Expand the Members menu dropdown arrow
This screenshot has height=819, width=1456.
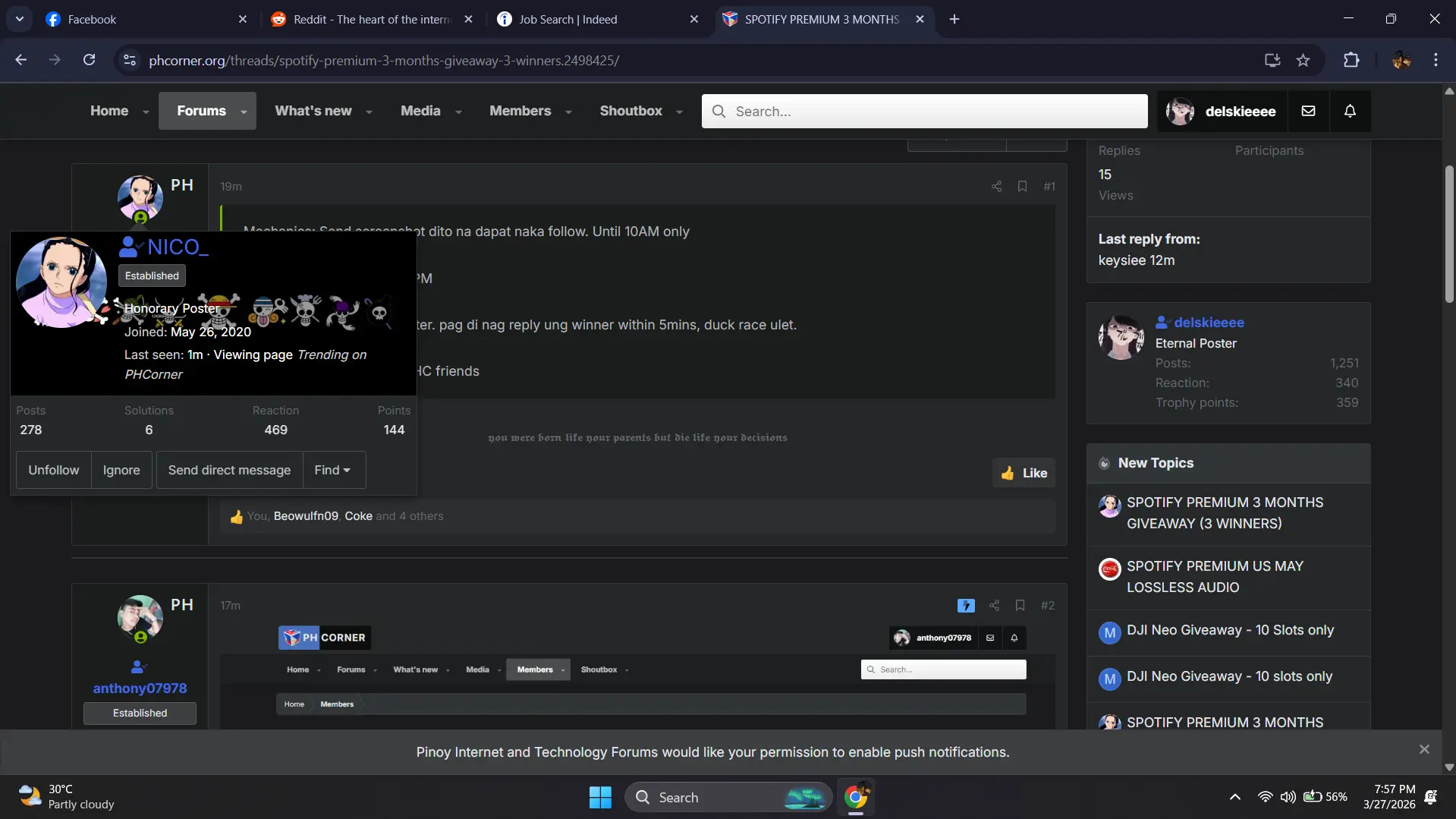(x=568, y=112)
